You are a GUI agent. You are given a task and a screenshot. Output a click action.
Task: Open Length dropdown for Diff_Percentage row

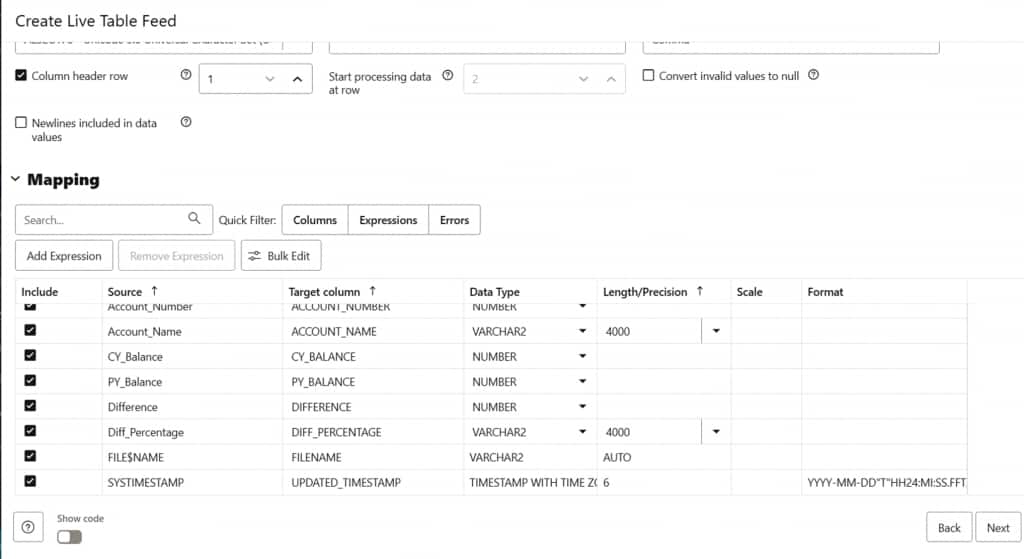click(x=716, y=432)
